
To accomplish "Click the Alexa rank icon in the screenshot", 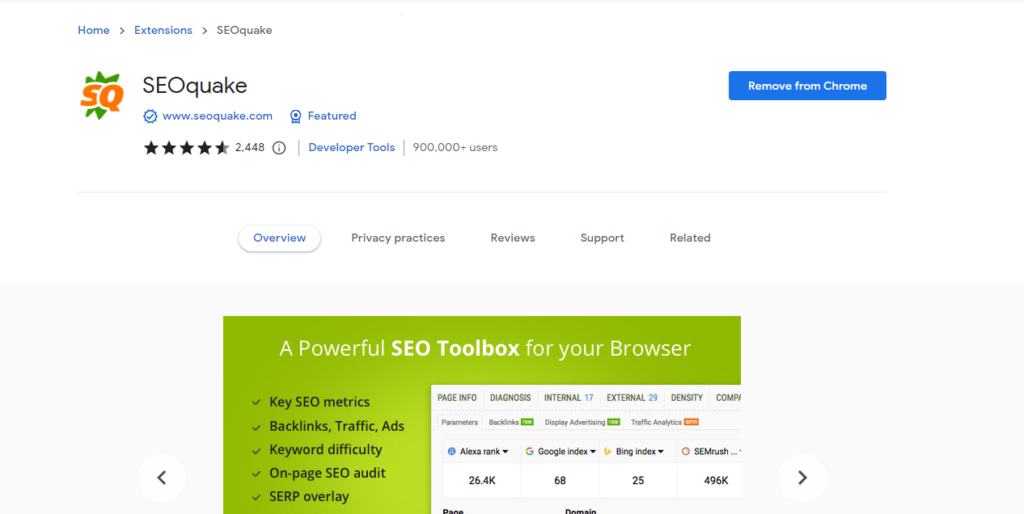I will (451, 451).
